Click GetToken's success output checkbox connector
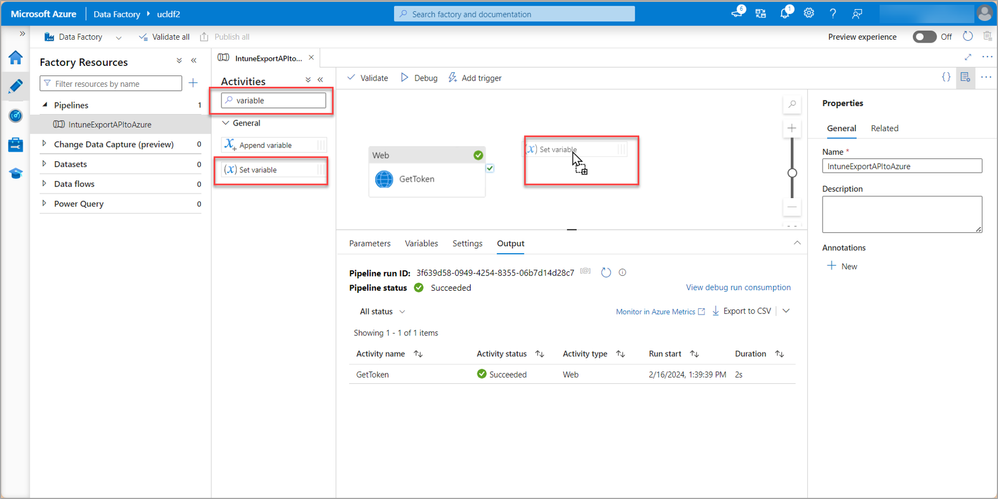The width and height of the screenshot is (998, 499). point(490,169)
